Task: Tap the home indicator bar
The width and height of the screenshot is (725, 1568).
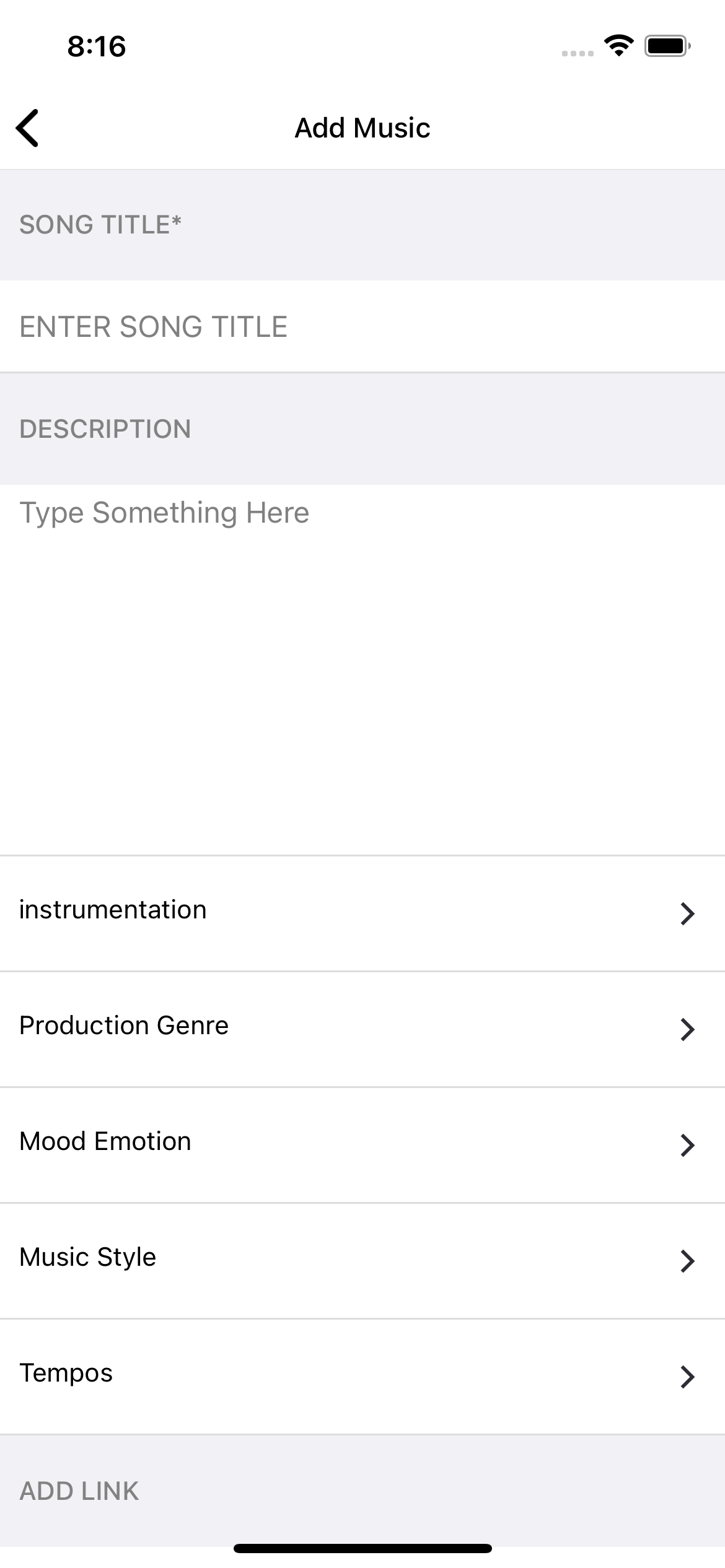Action: click(362, 1549)
